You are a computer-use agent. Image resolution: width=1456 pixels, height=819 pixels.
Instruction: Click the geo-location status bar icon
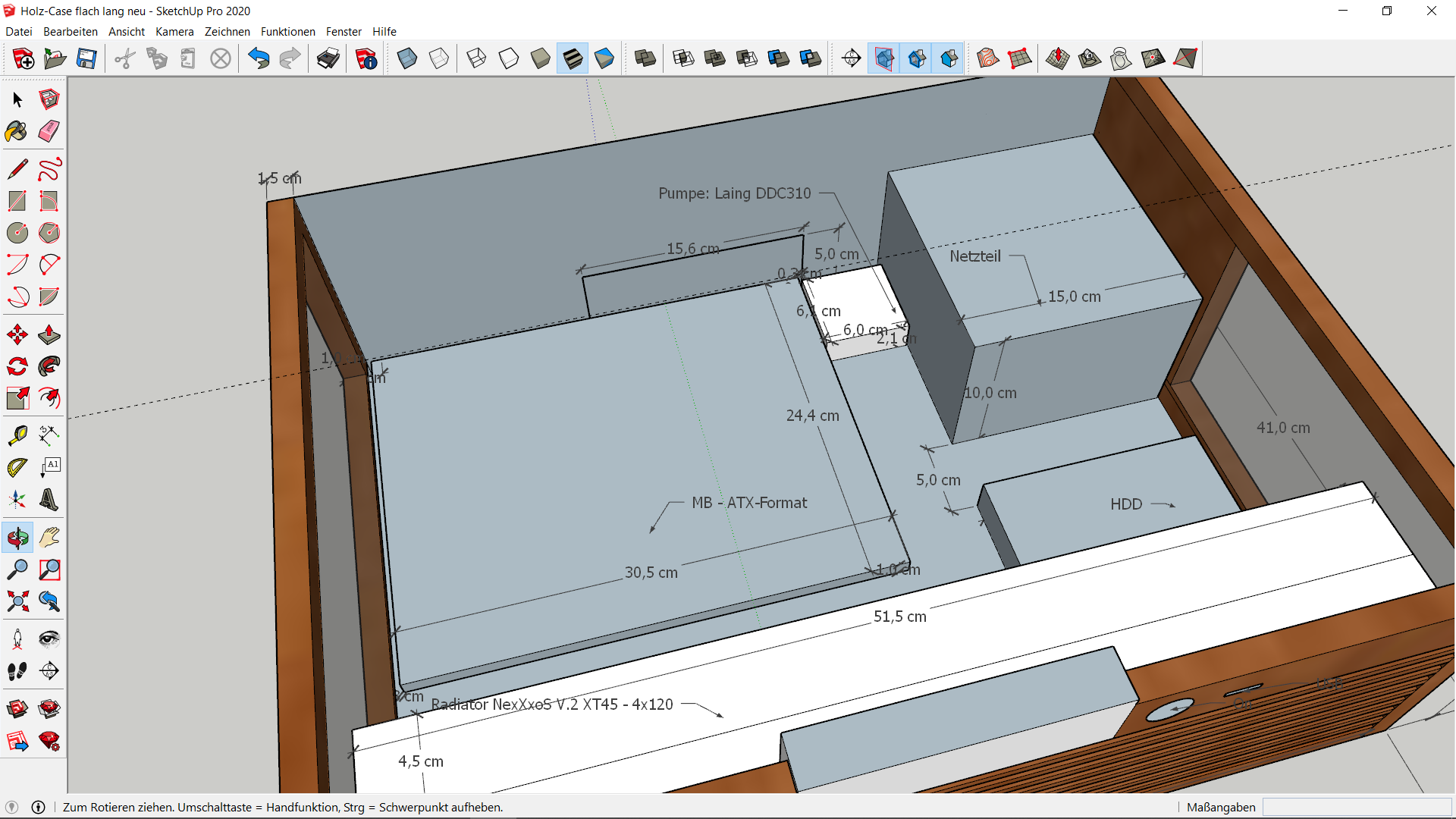[x=11, y=807]
